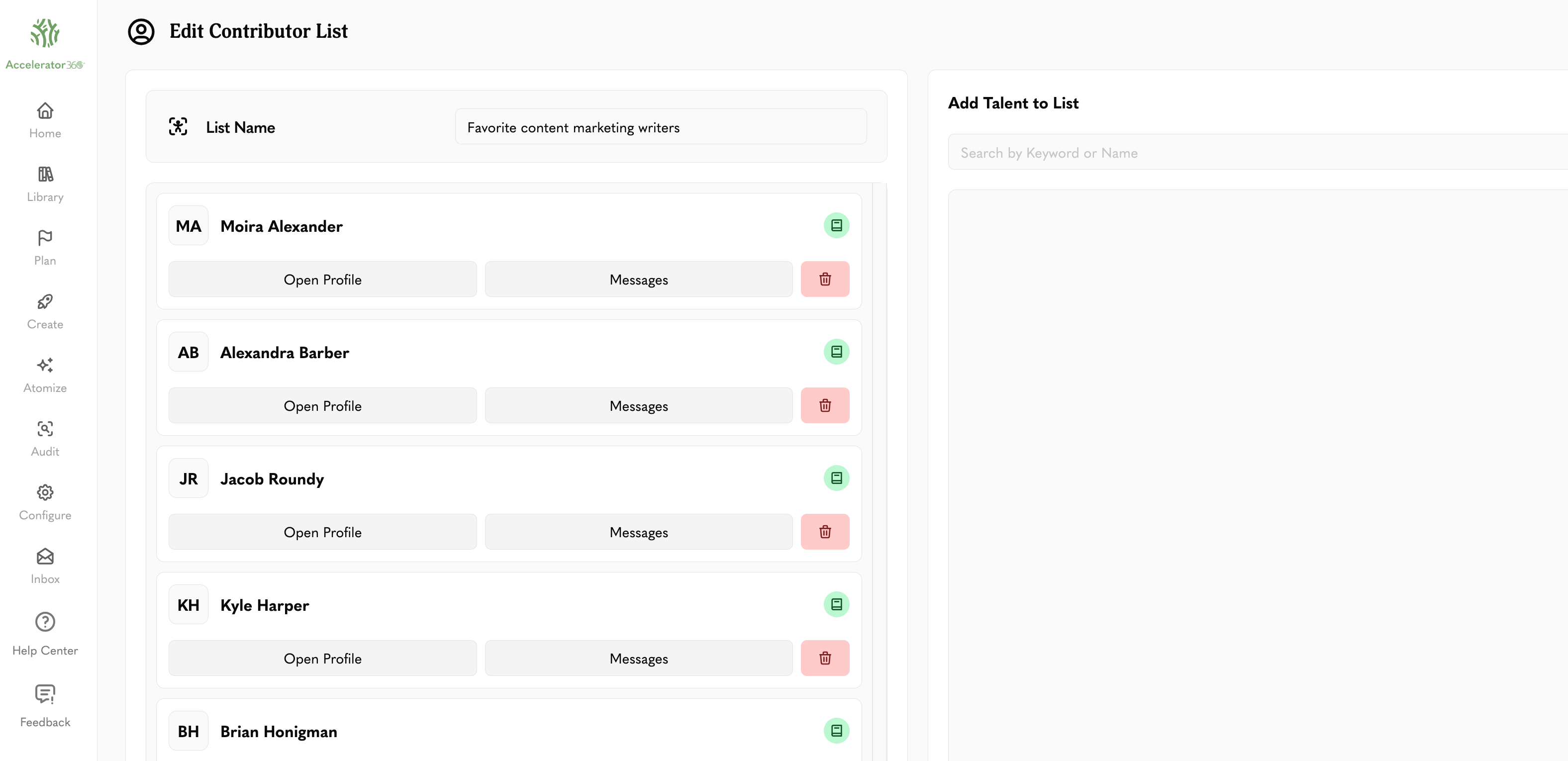Click the name Kyle Harper
1568x761 pixels.
[x=264, y=605]
